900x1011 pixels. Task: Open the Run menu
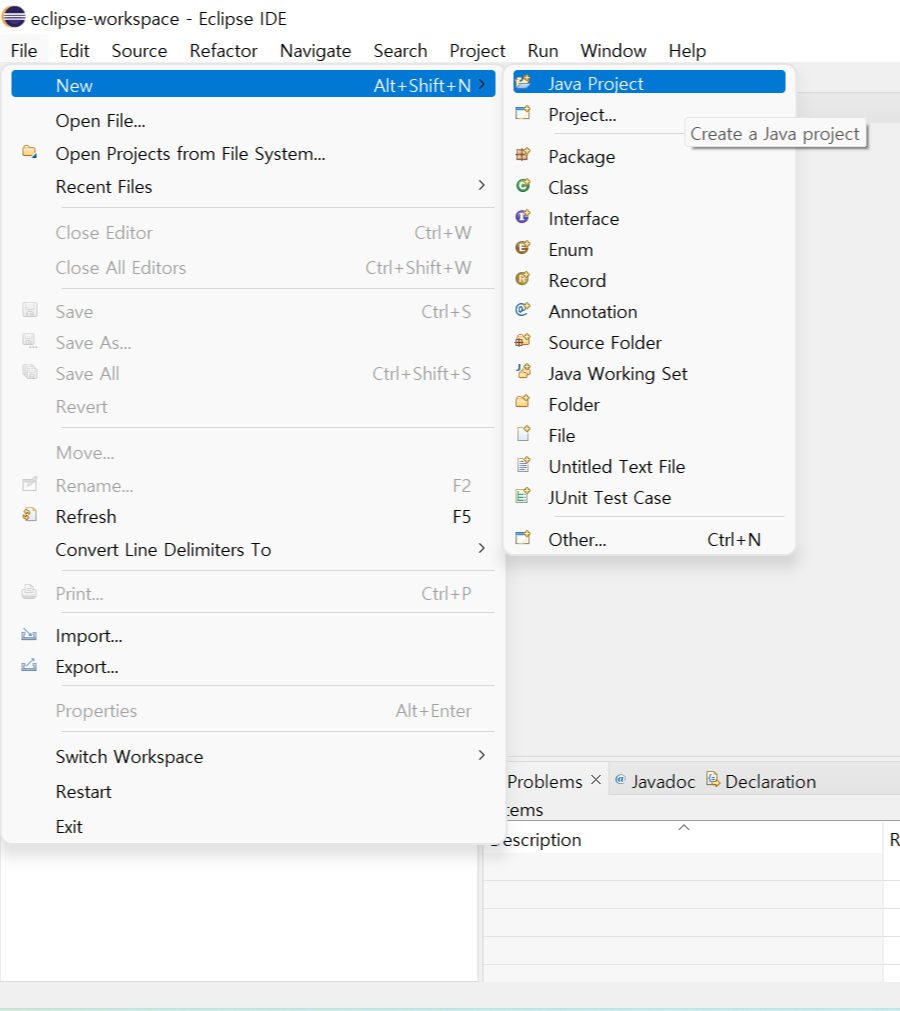[x=543, y=51]
